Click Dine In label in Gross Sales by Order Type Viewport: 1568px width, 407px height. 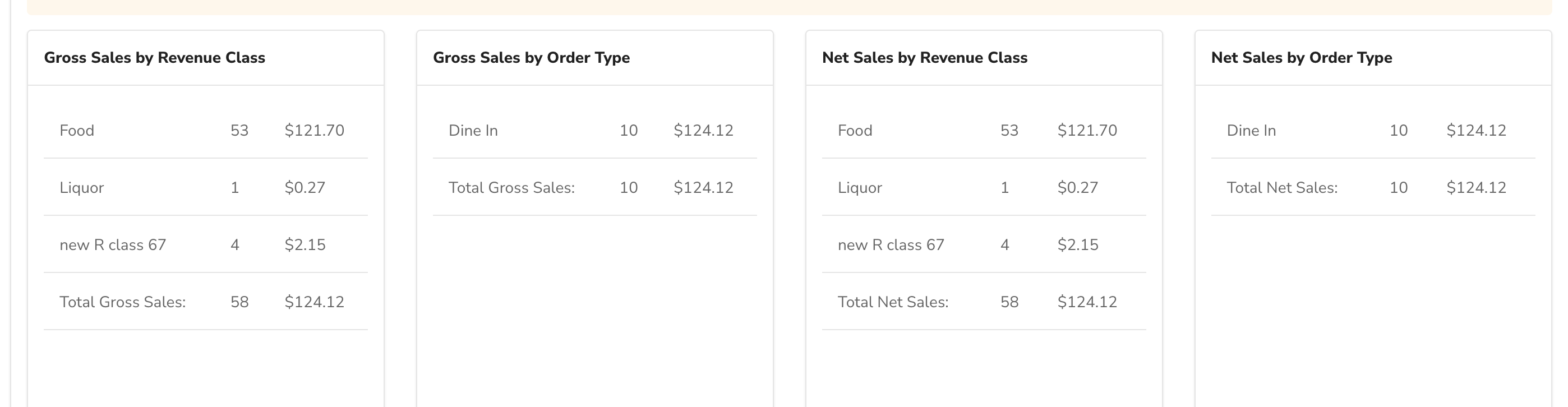point(473,131)
